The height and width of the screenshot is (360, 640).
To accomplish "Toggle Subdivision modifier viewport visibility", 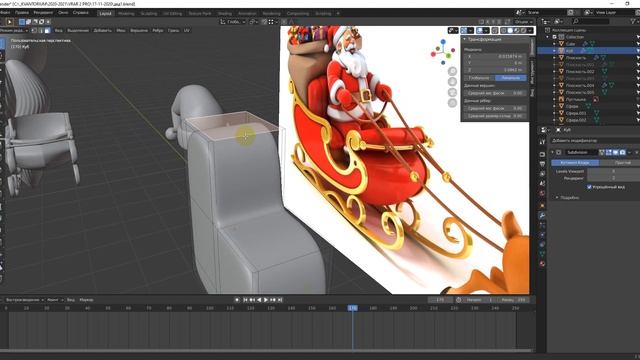I will (x=616, y=152).
